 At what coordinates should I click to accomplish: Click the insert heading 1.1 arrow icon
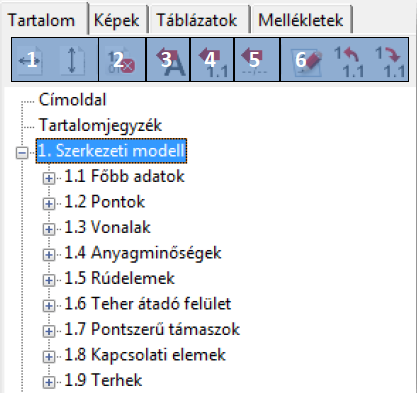click(x=212, y=60)
